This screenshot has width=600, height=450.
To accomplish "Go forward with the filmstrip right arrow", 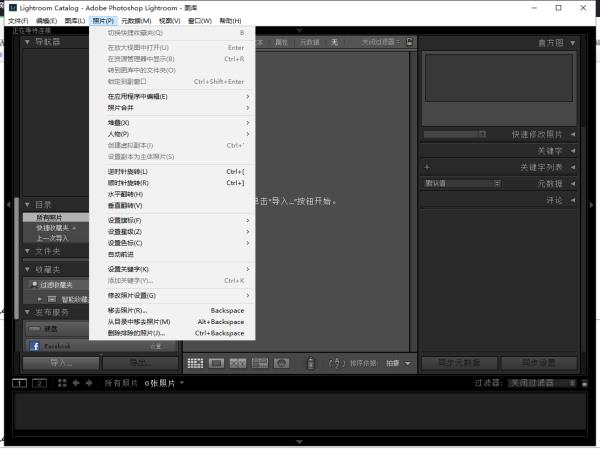I will point(89,383).
